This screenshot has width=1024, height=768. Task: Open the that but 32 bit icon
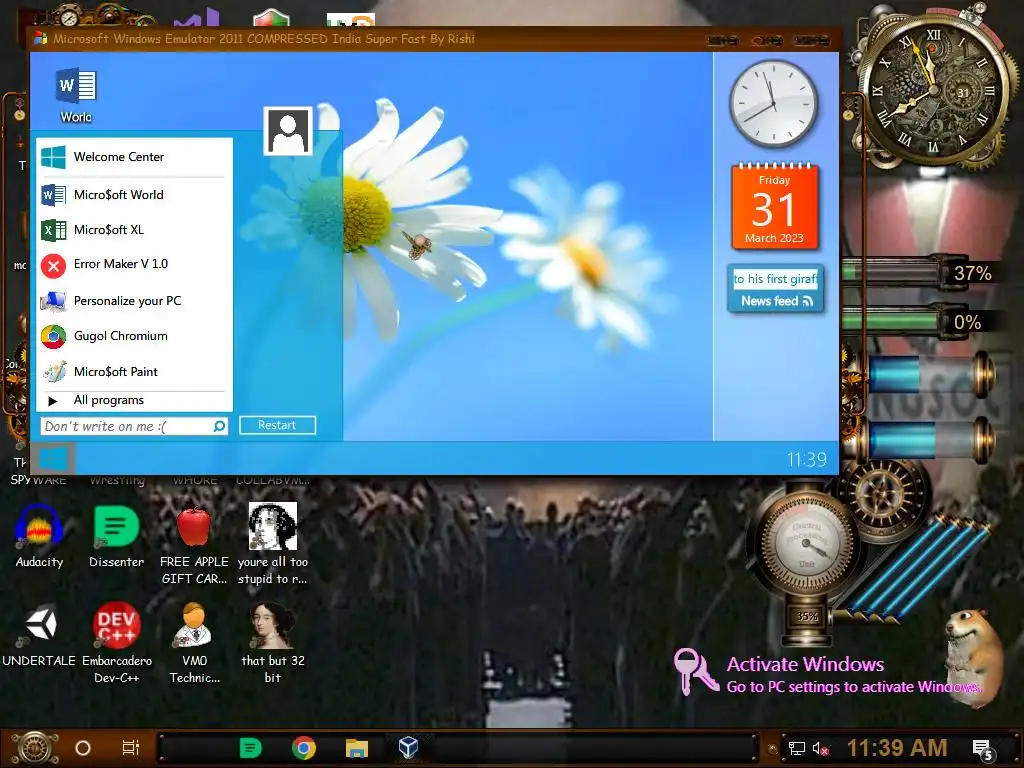point(272,643)
